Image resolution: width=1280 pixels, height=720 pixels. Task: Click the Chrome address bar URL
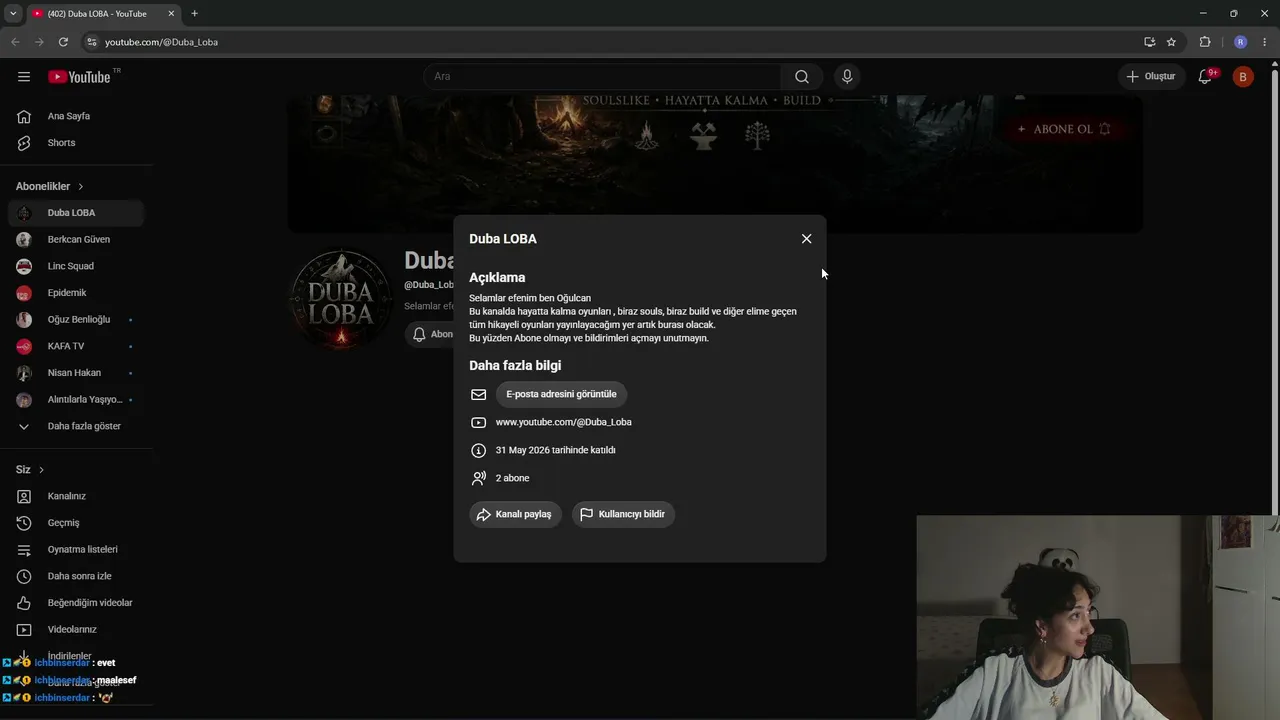point(161,42)
